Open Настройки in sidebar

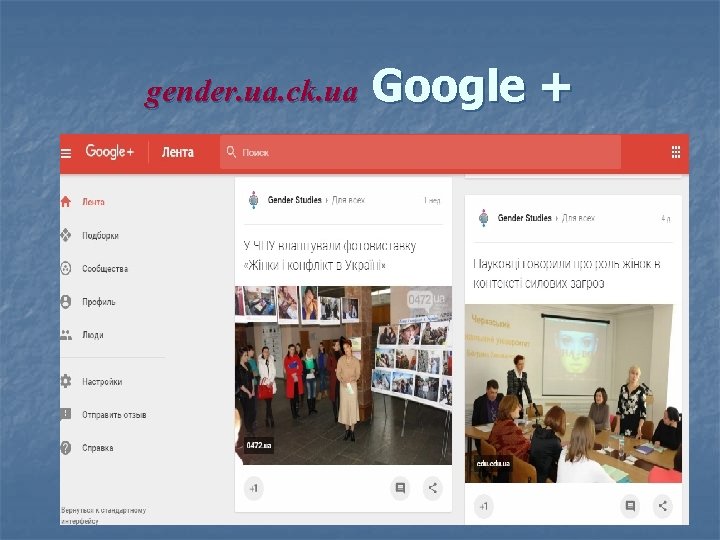click(102, 382)
